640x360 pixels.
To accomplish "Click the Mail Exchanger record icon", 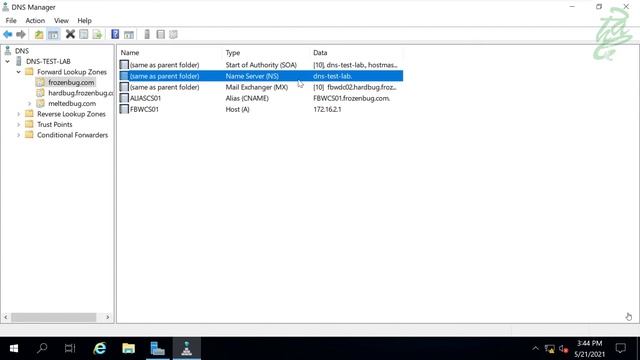I will [124, 87].
